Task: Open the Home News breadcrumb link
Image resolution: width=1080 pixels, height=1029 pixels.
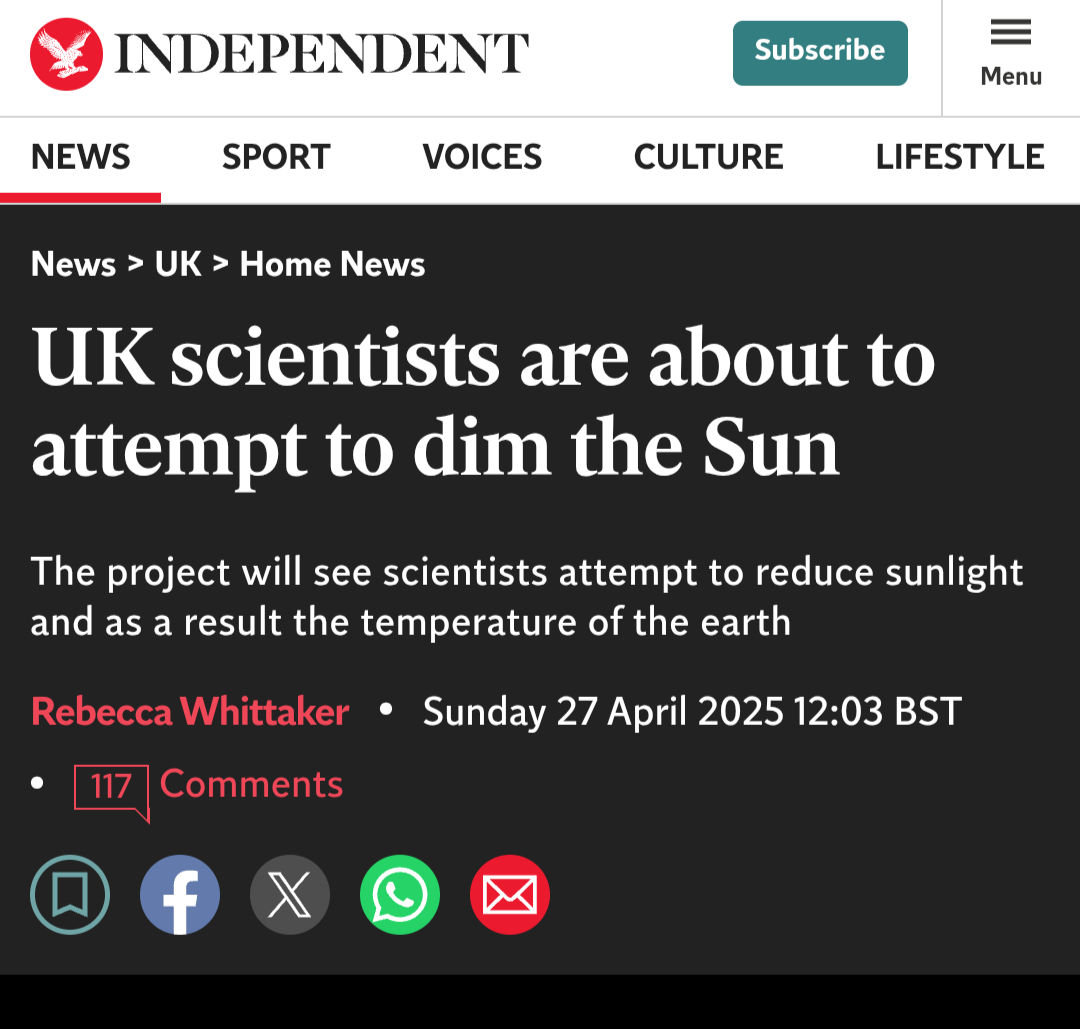Action: pyautogui.click(x=332, y=264)
